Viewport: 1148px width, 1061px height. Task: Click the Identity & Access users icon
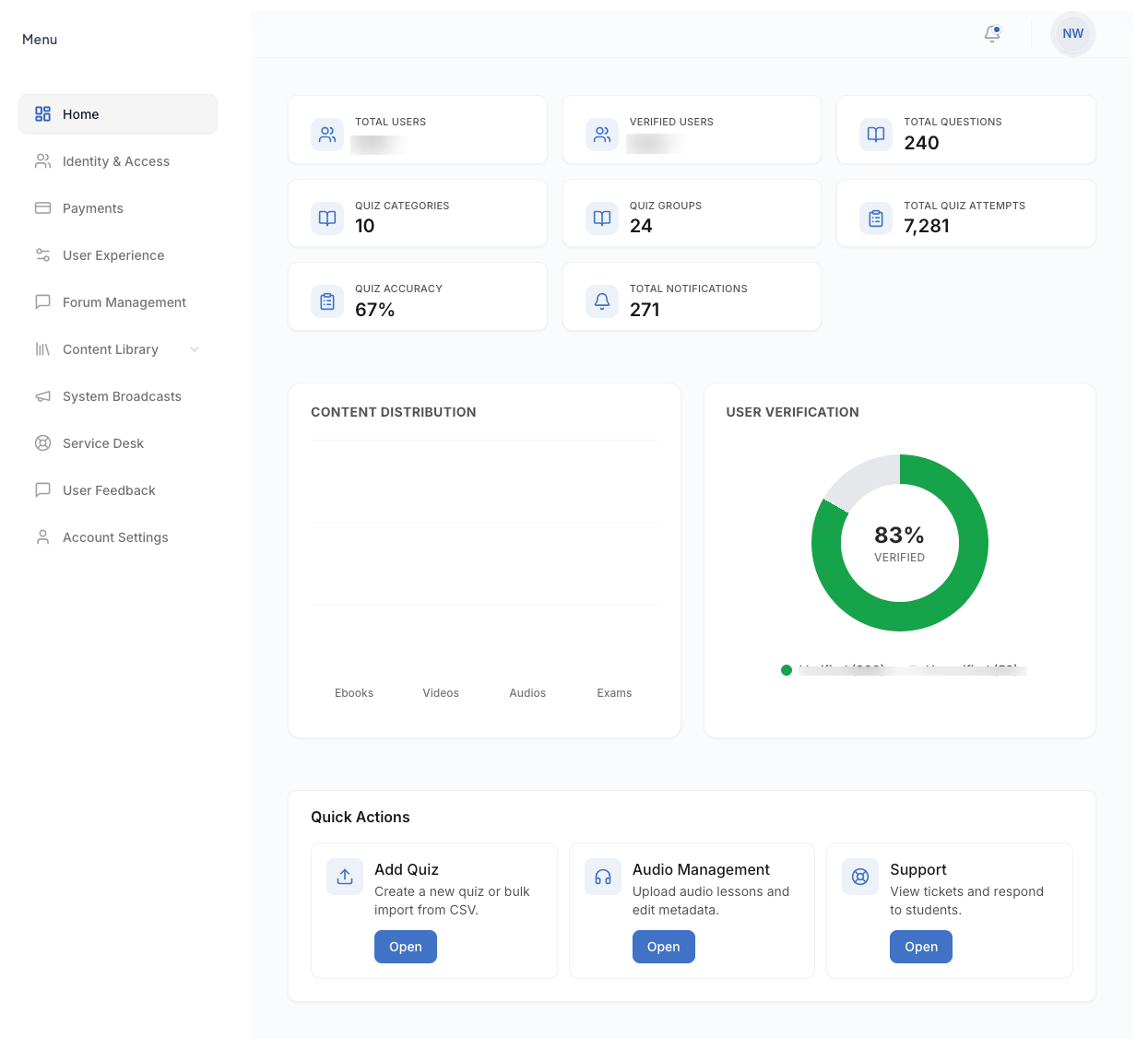click(42, 161)
